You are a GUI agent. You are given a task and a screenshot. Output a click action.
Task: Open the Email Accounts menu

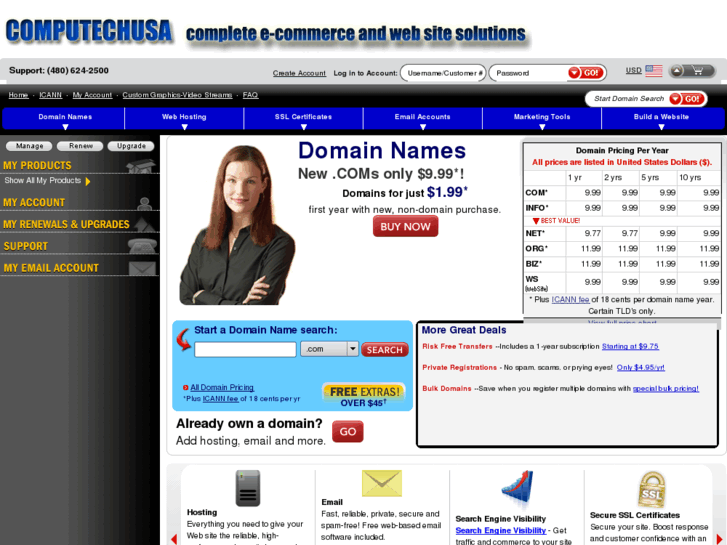[422, 119]
